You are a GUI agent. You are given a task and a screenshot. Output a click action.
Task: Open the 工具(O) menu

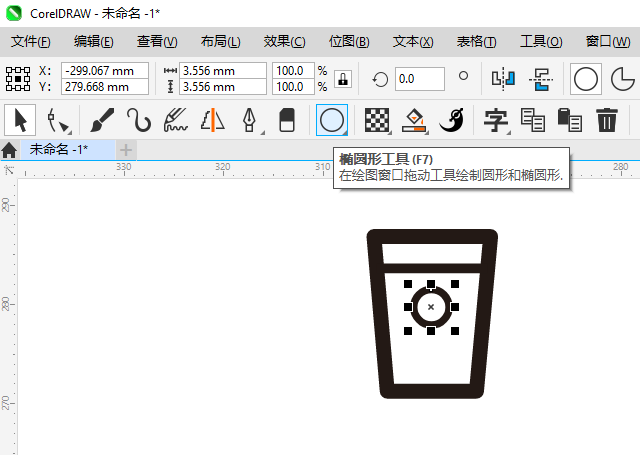pyautogui.click(x=541, y=41)
